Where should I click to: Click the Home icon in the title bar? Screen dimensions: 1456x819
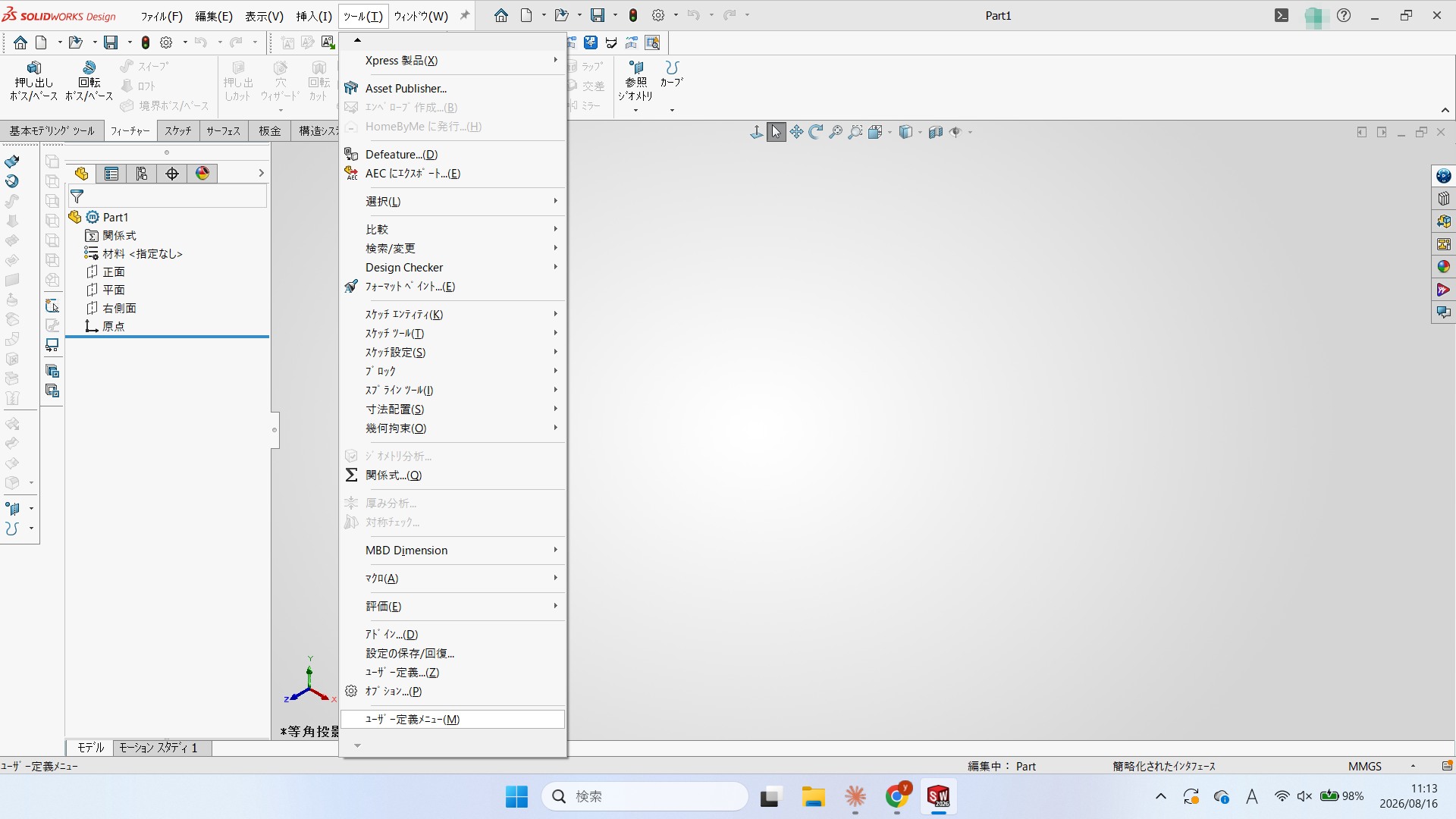[x=501, y=15]
